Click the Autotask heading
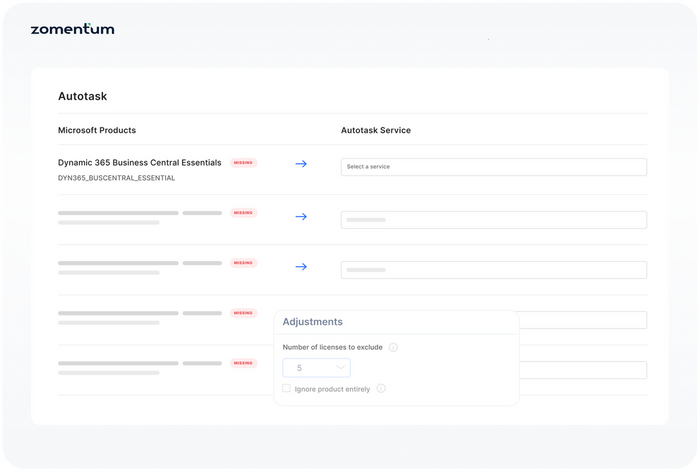Image resolution: width=700 pixels, height=473 pixels. pyautogui.click(x=83, y=96)
